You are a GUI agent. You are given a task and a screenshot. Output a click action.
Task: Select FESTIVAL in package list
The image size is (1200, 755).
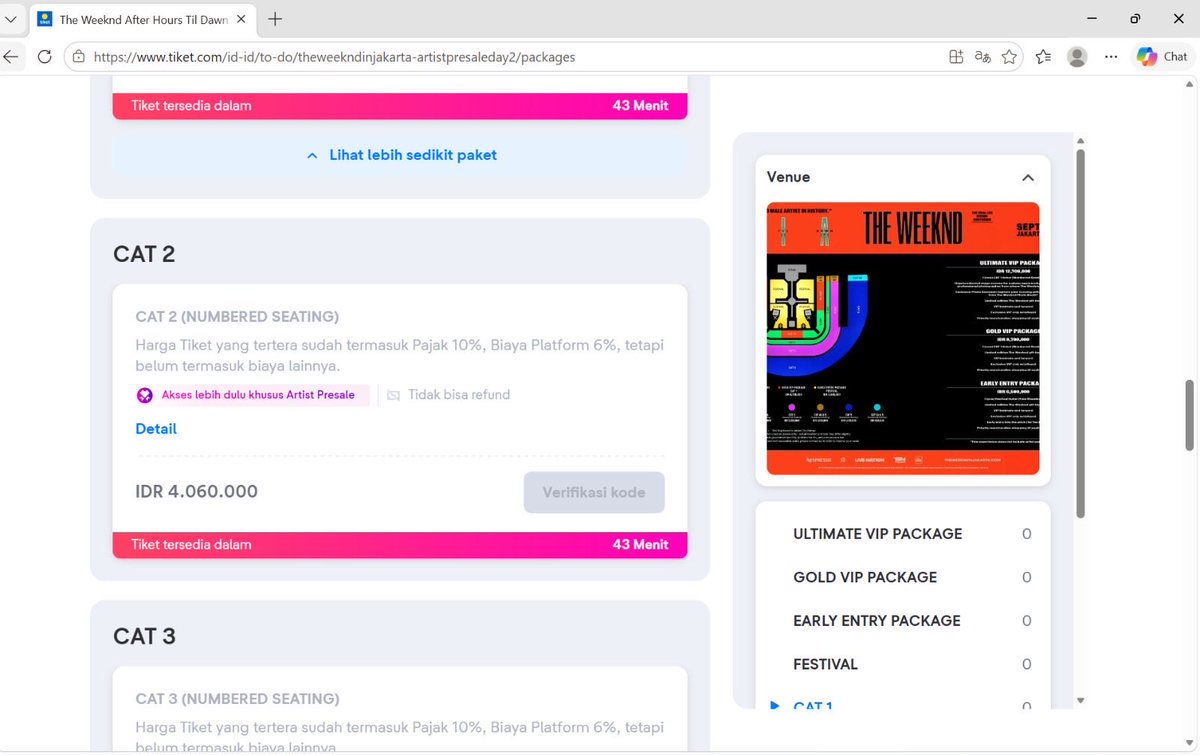click(826, 664)
